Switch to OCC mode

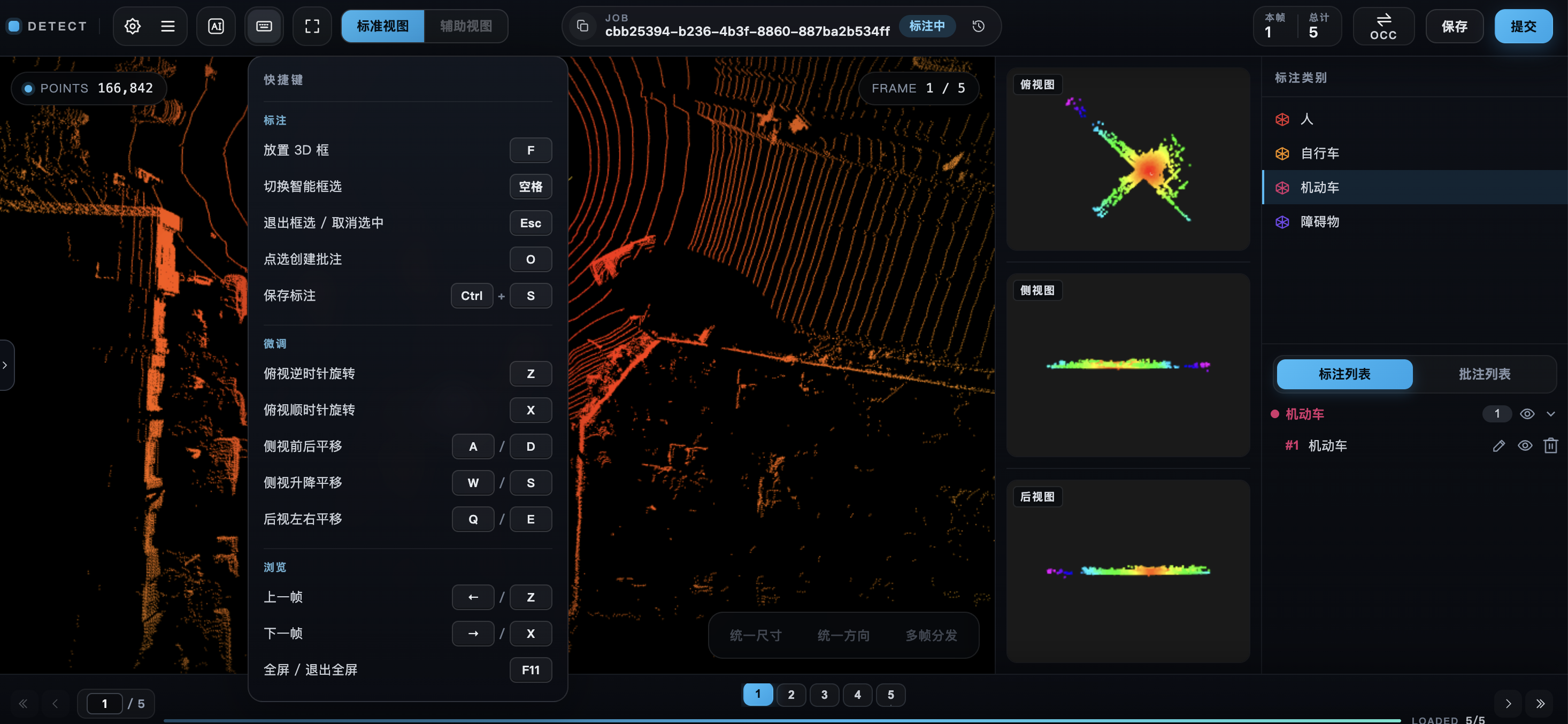pyautogui.click(x=1383, y=26)
